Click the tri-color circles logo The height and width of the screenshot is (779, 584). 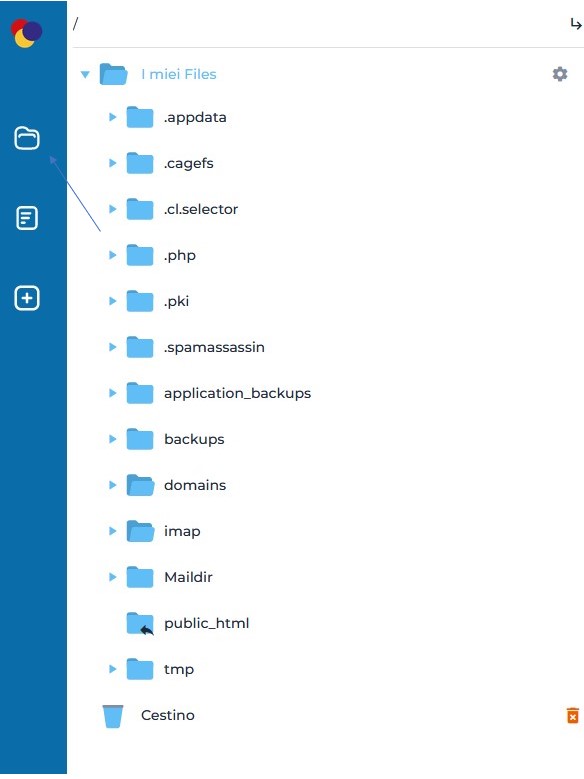pos(26,33)
